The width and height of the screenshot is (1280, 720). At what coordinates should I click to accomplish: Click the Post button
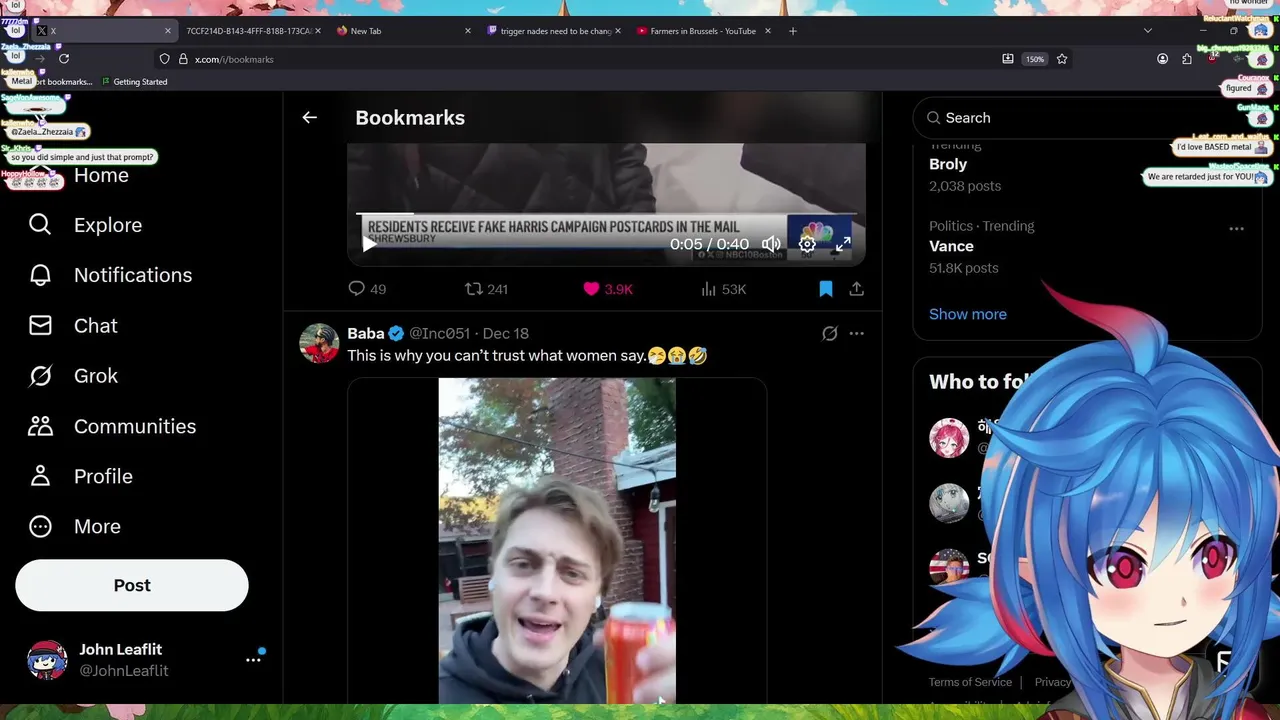(x=132, y=585)
